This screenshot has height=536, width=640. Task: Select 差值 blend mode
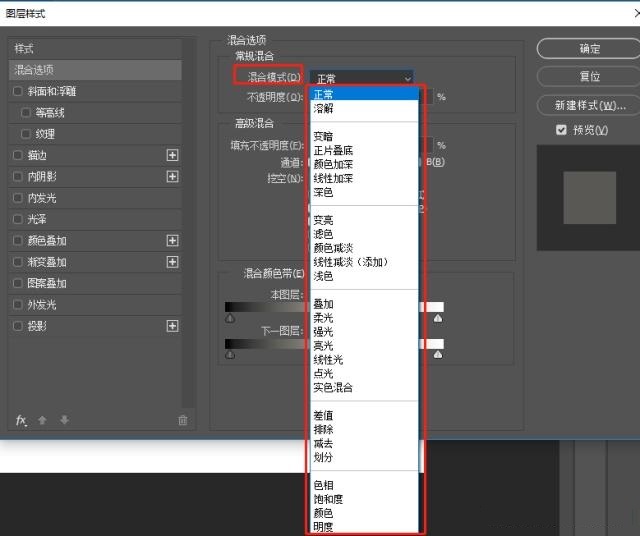point(364,415)
